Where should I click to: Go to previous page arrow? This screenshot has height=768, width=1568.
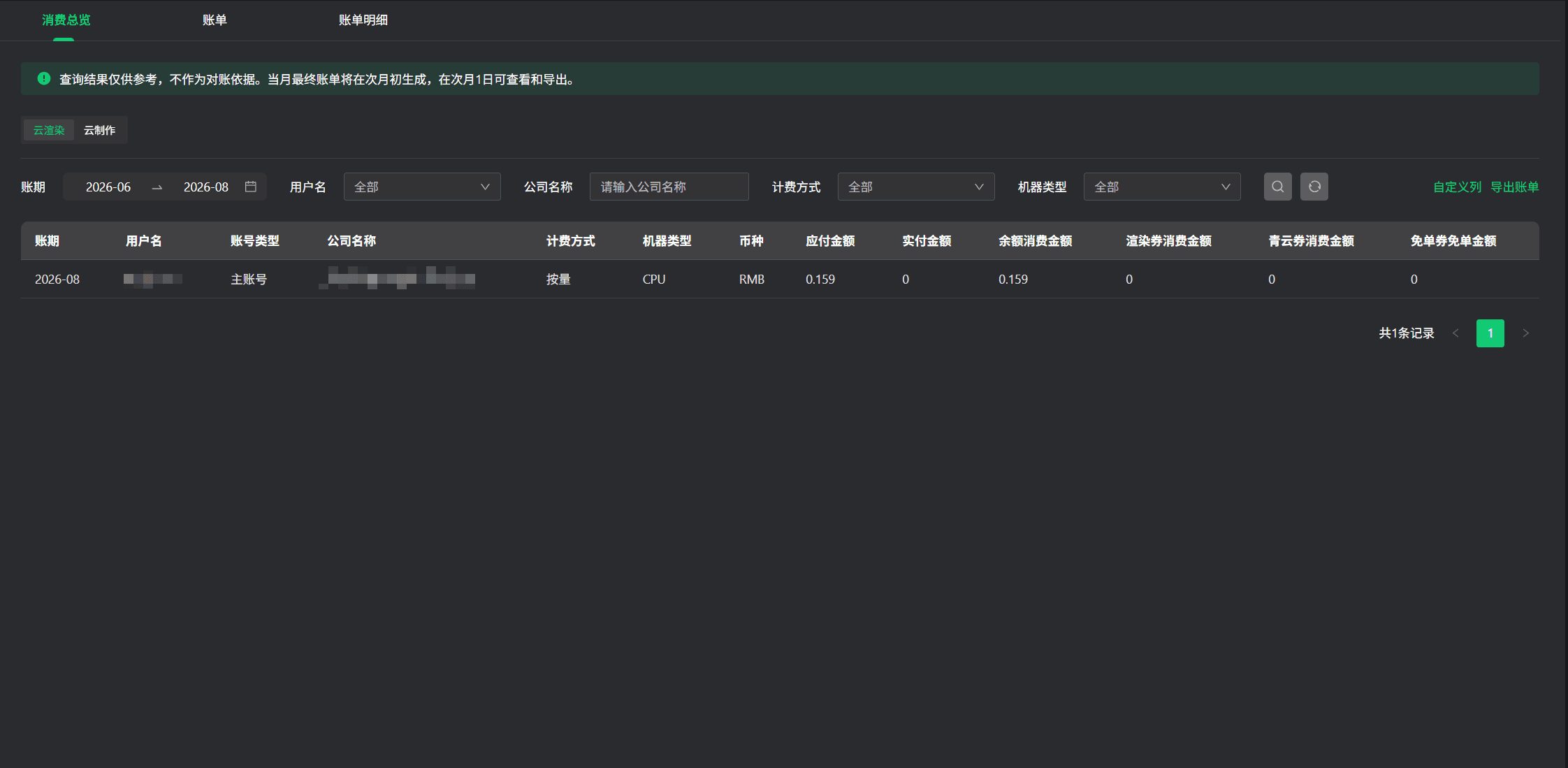click(1456, 333)
